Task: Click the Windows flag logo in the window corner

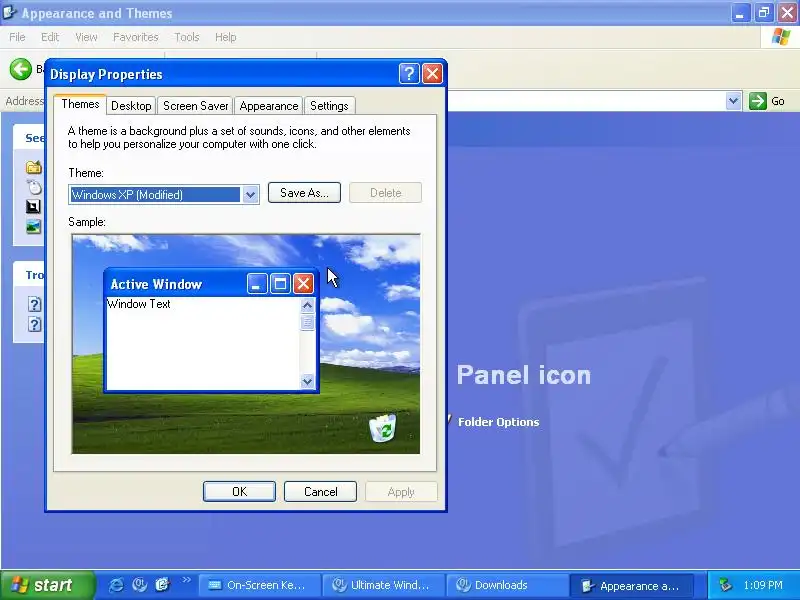Action: point(780,37)
